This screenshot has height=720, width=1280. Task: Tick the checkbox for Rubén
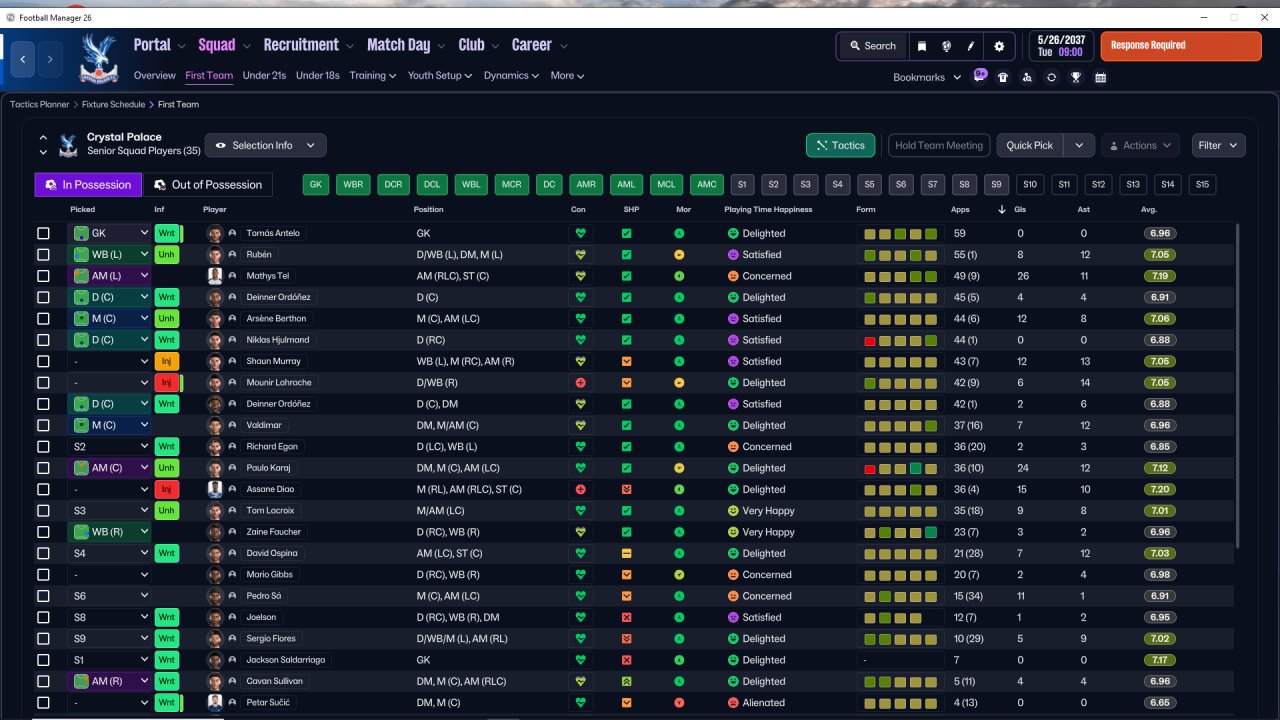coord(43,255)
